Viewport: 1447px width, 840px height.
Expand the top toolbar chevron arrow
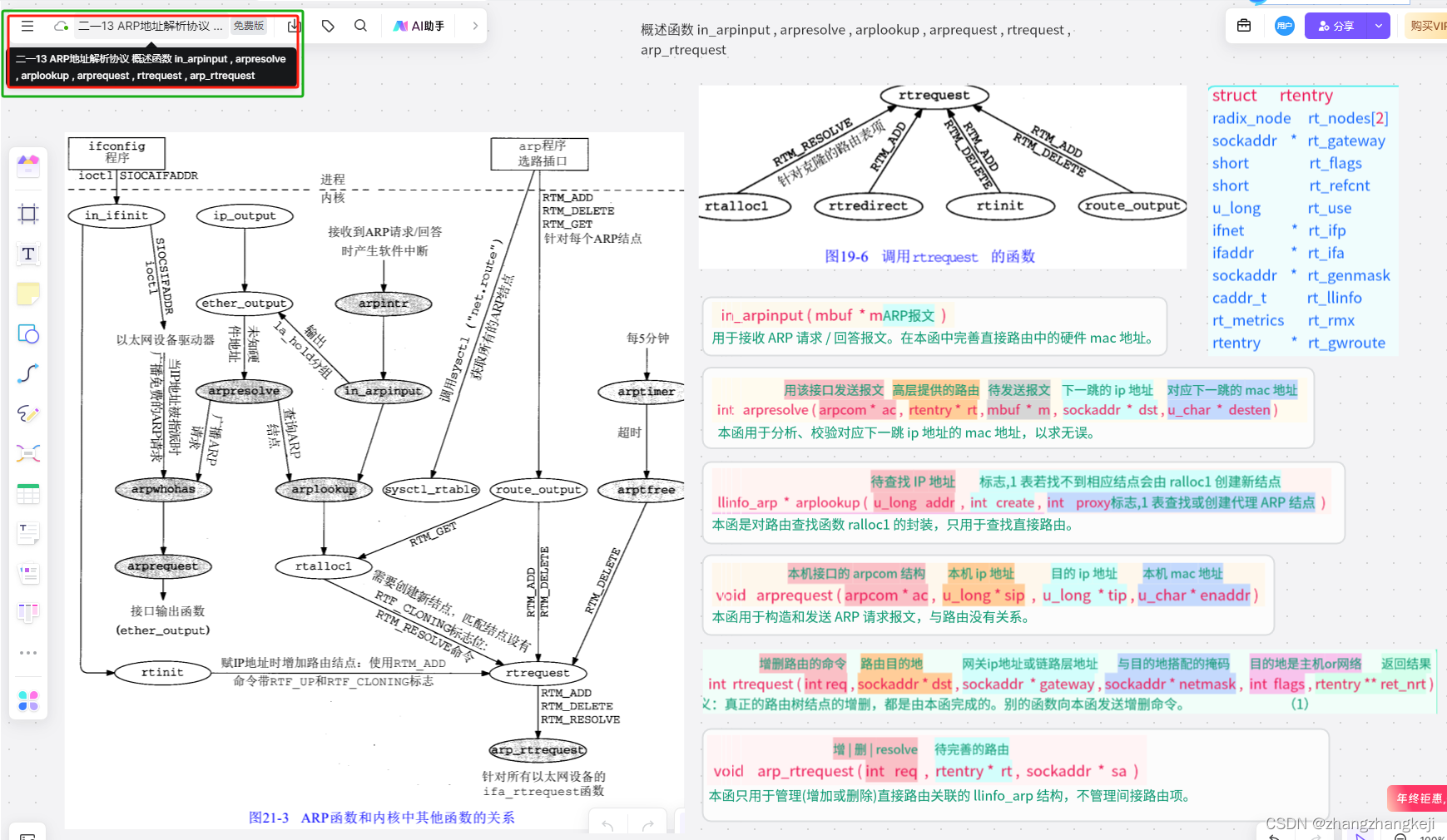(475, 26)
